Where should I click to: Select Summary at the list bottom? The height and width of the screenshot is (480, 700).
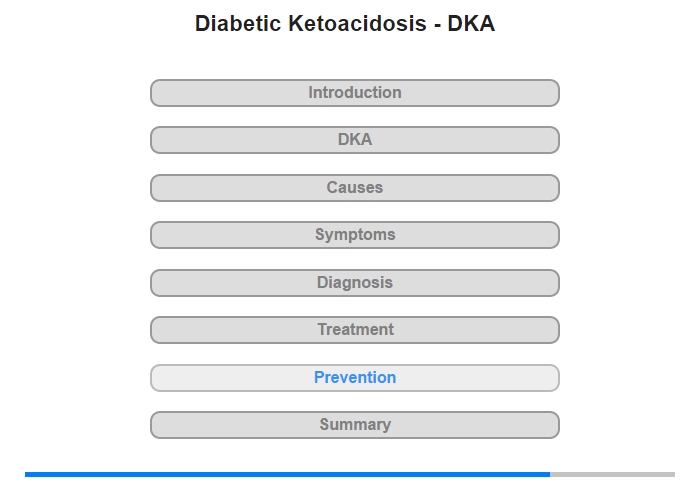pos(354,425)
